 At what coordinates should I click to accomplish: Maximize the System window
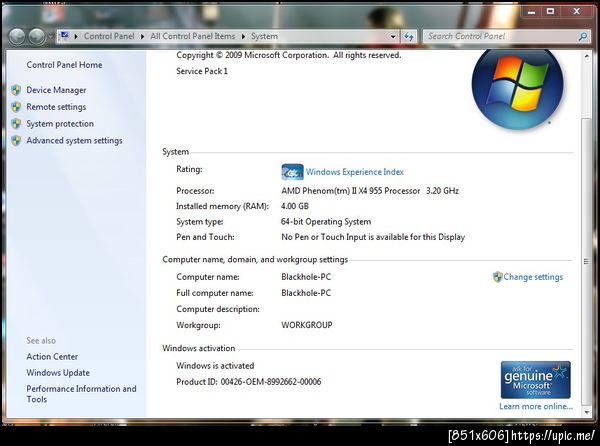550,11
